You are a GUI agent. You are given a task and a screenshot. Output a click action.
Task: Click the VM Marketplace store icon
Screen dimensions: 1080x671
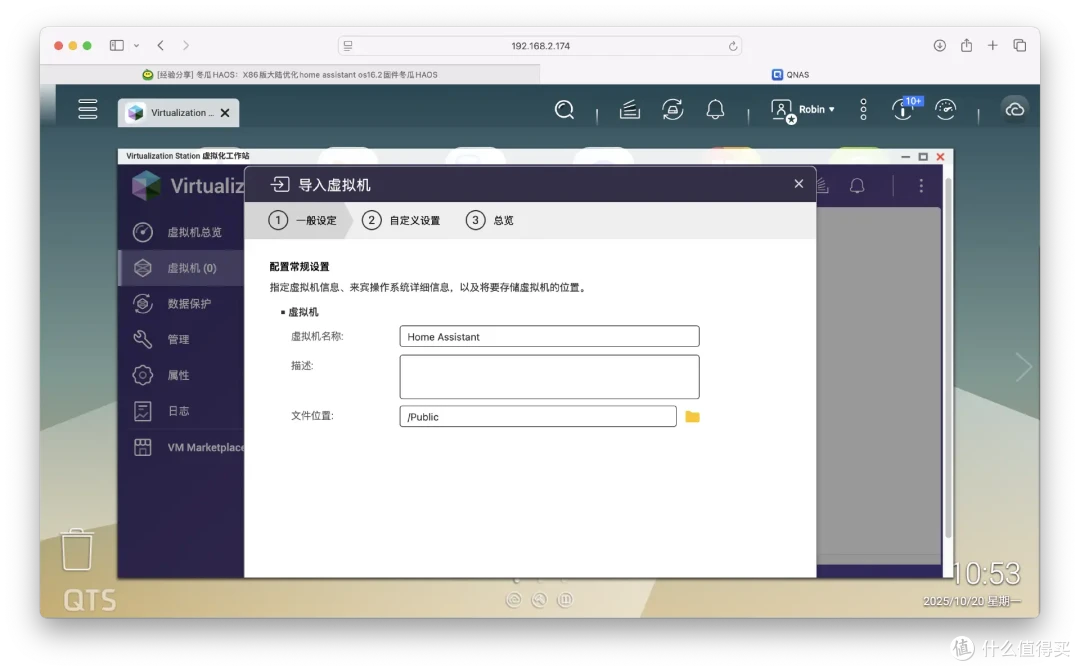pyautogui.click(x=143, y=447)
